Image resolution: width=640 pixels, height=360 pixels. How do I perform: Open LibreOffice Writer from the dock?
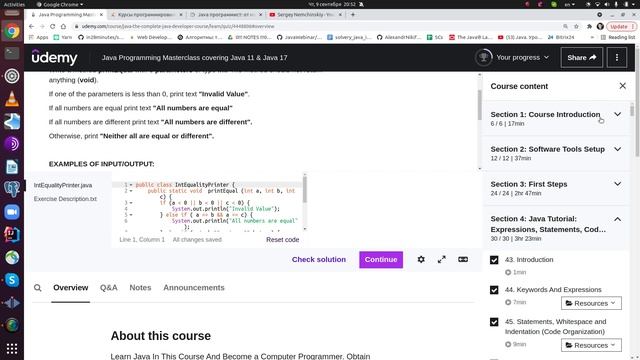tap(12, 167)
